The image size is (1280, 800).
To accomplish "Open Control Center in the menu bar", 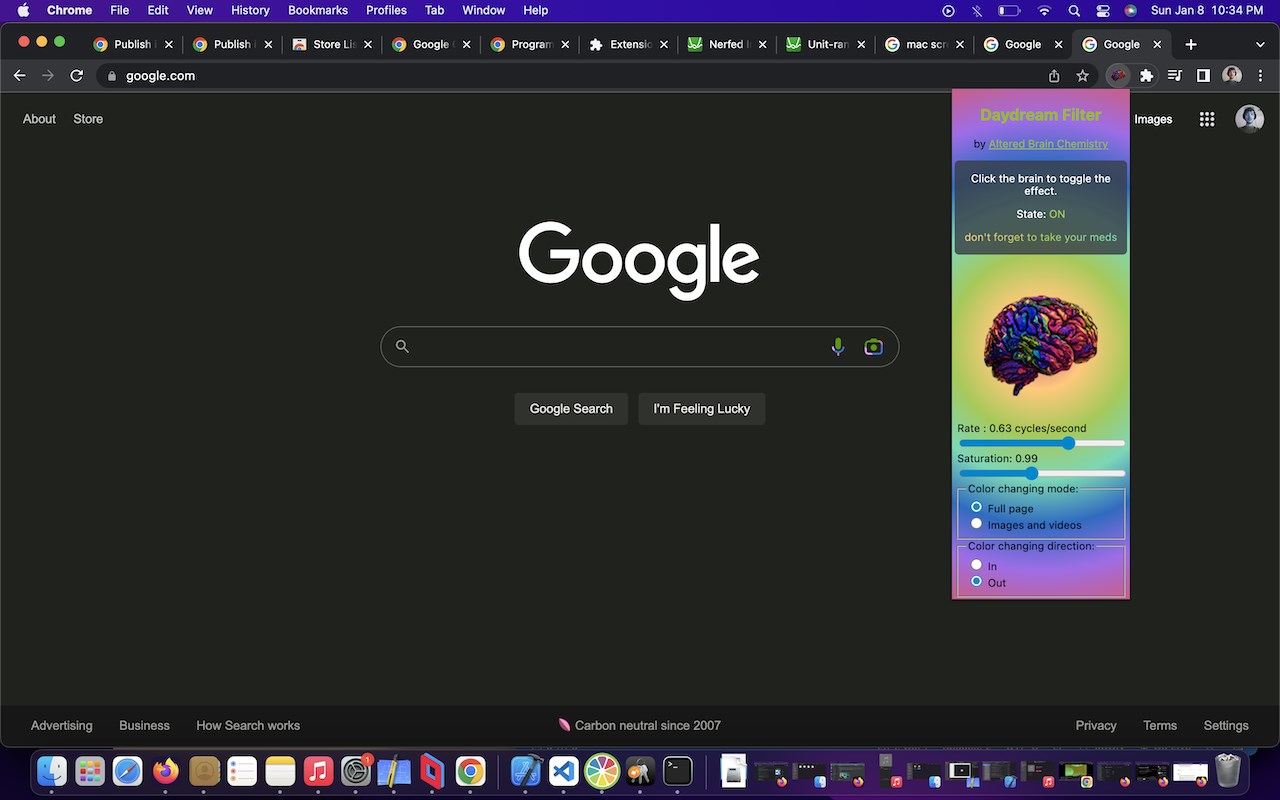I will click(1103, 11).
